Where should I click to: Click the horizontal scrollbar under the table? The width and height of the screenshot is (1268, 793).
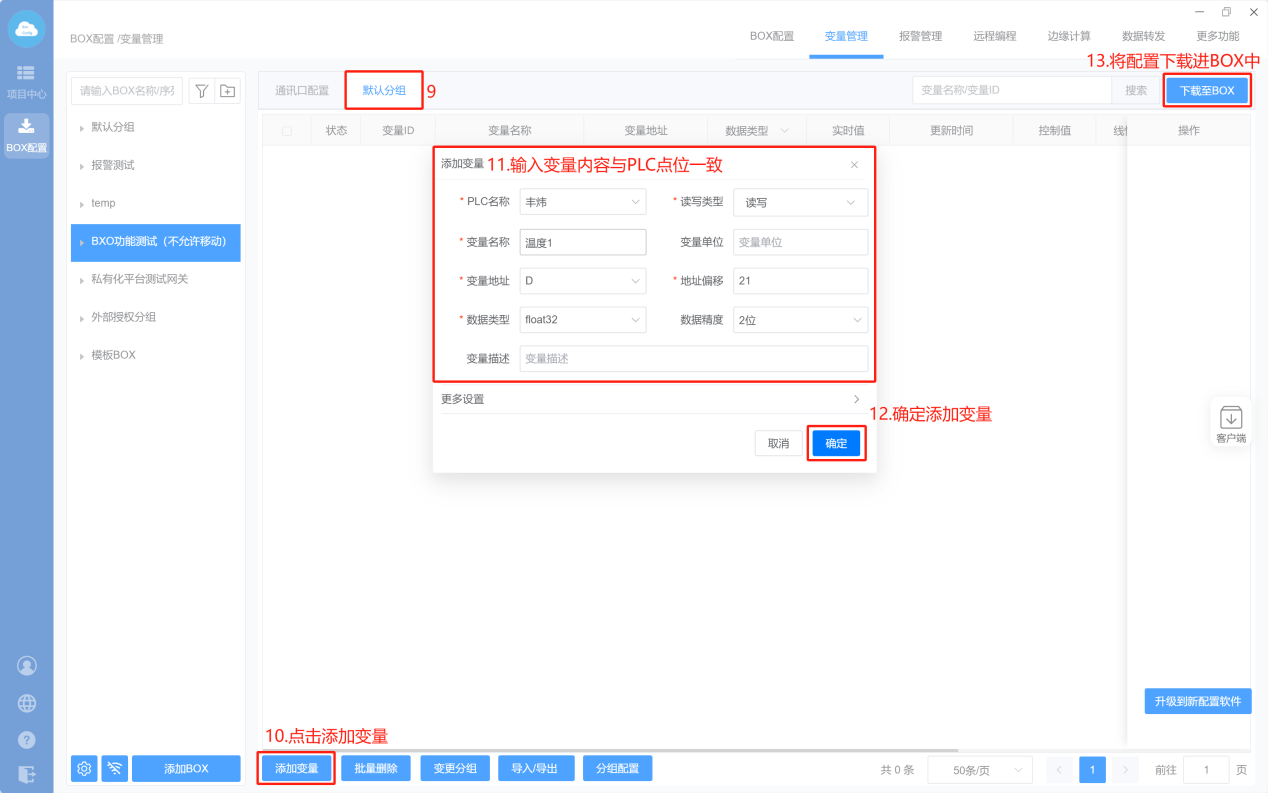pos(610,750)
